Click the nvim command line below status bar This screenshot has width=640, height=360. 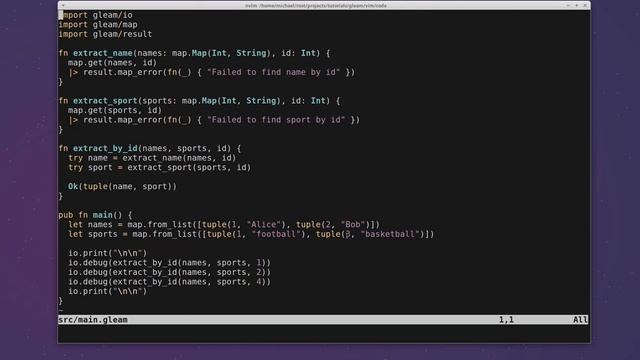[324, 330]
